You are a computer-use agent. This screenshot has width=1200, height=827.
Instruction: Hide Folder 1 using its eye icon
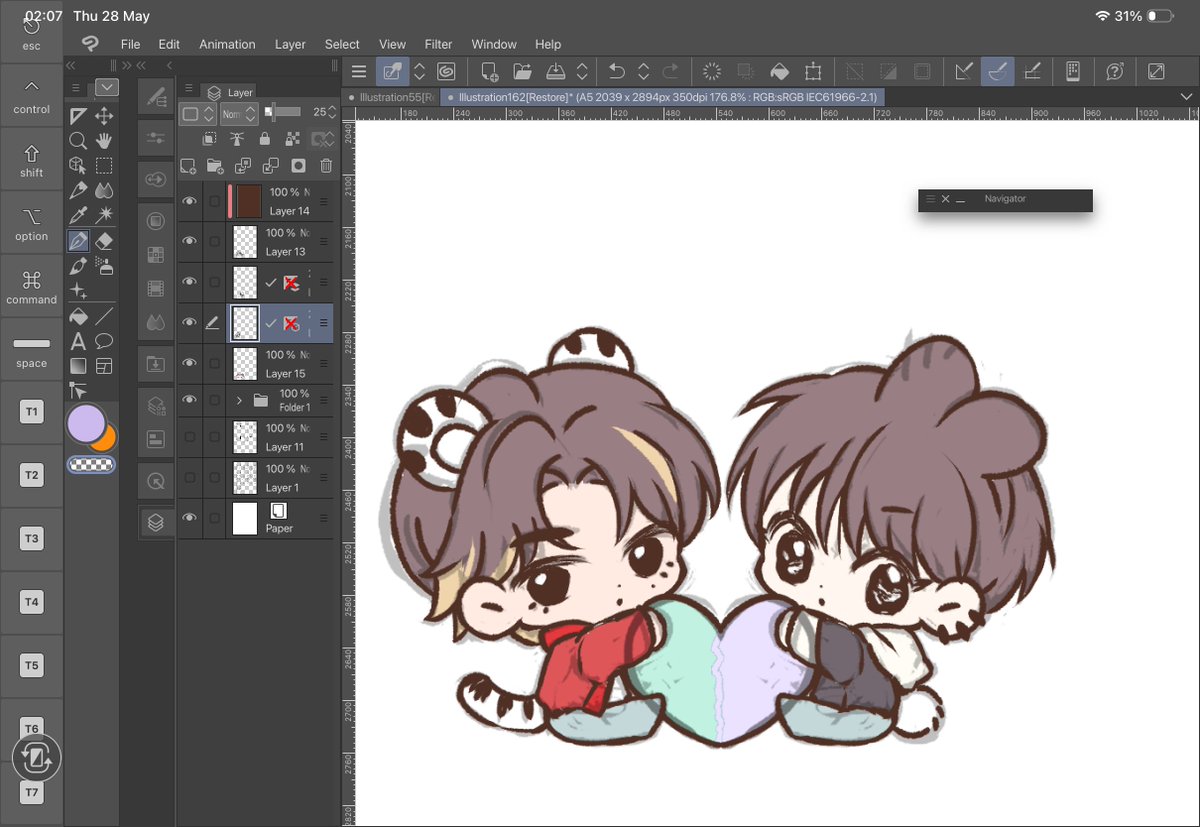(188, 400)
